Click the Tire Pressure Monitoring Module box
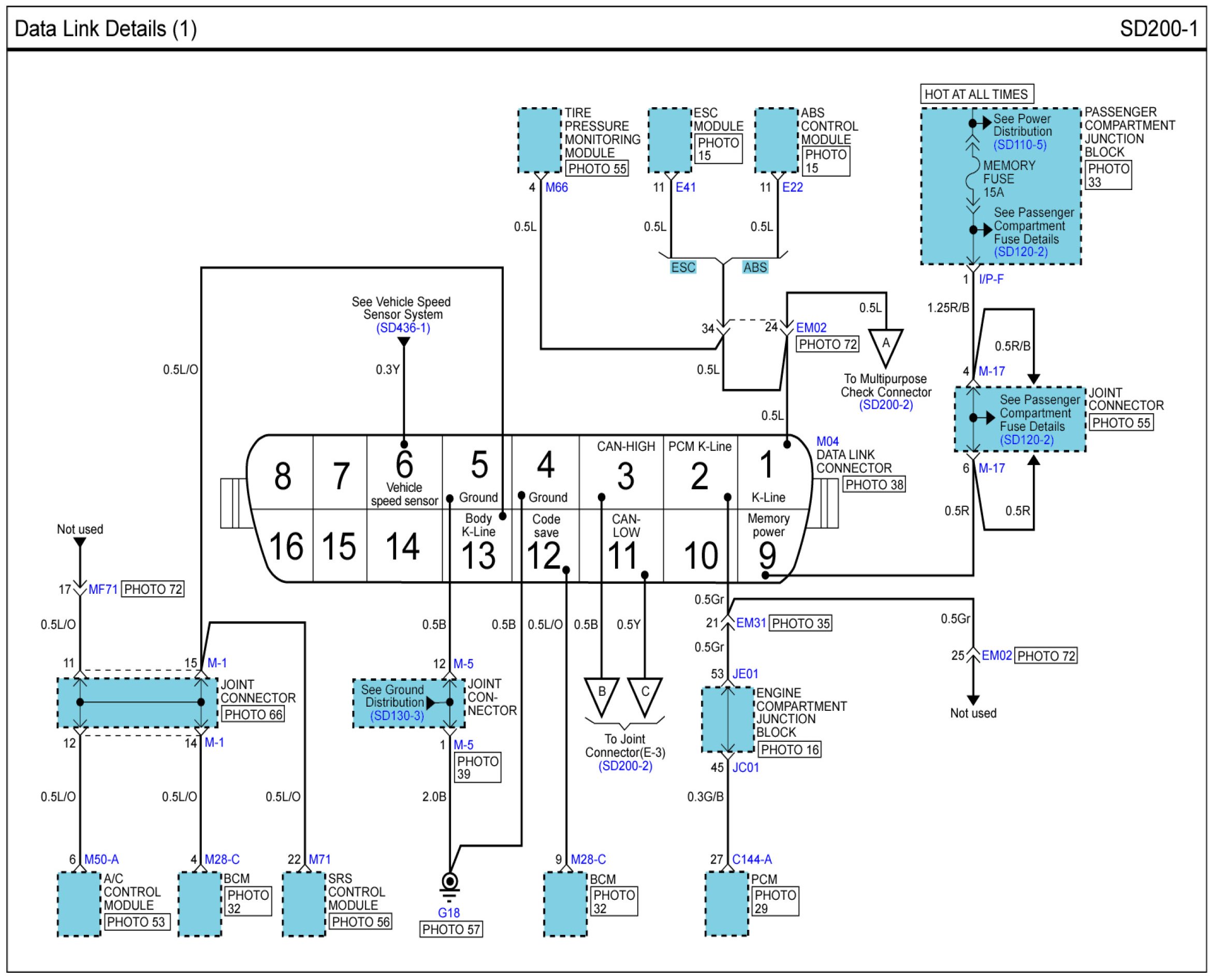Screen dimensions: 1213x980 (539, 141)
